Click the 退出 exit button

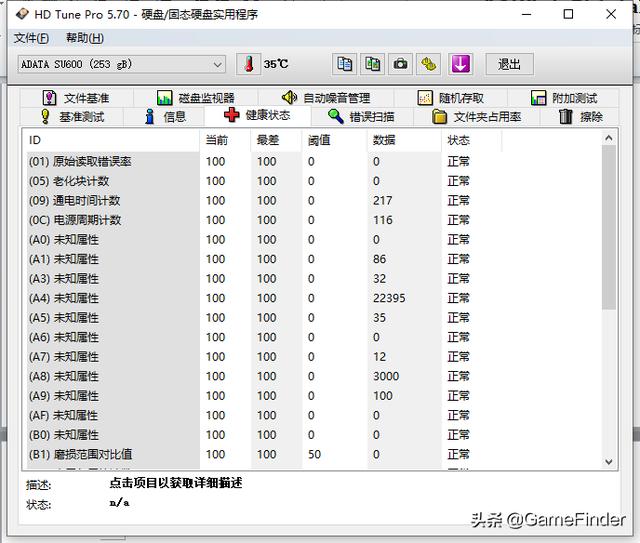[509, 64]
